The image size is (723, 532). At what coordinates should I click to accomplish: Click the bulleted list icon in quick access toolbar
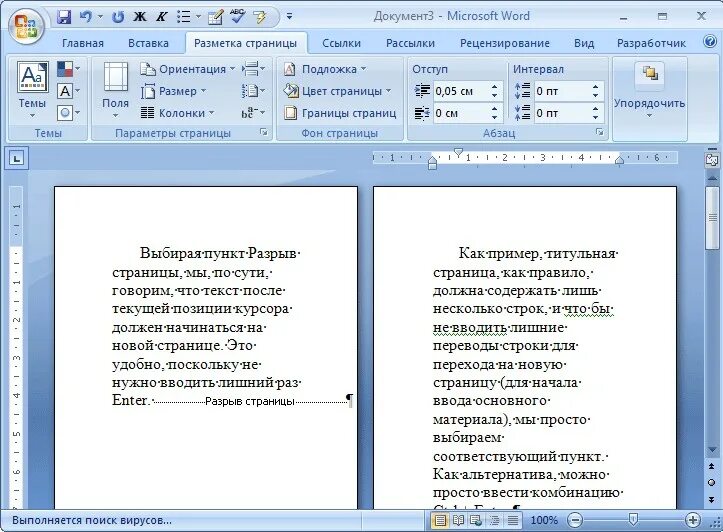(184, 17)
